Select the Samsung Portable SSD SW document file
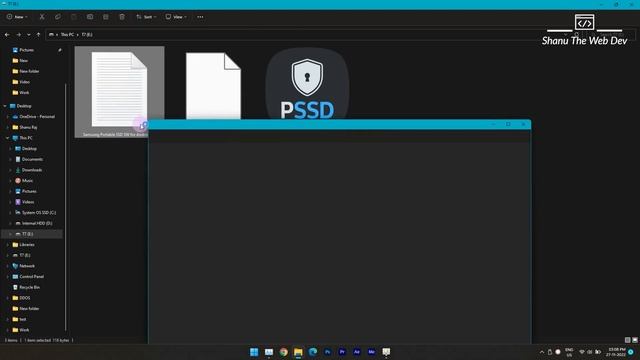 (x=119, y=92)
